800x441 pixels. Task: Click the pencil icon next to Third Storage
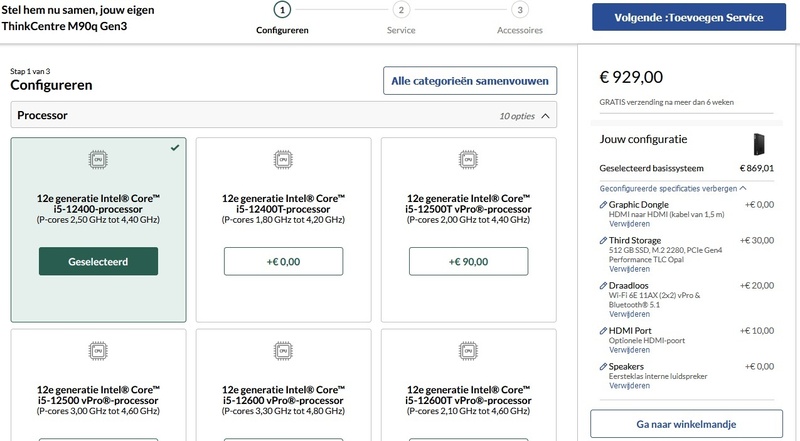(x=603, y=240)
